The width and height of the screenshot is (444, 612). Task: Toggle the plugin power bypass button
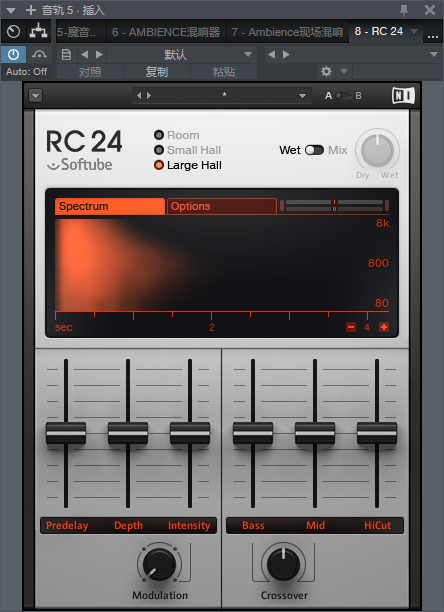pyautogui.click(x=13, y=54)
